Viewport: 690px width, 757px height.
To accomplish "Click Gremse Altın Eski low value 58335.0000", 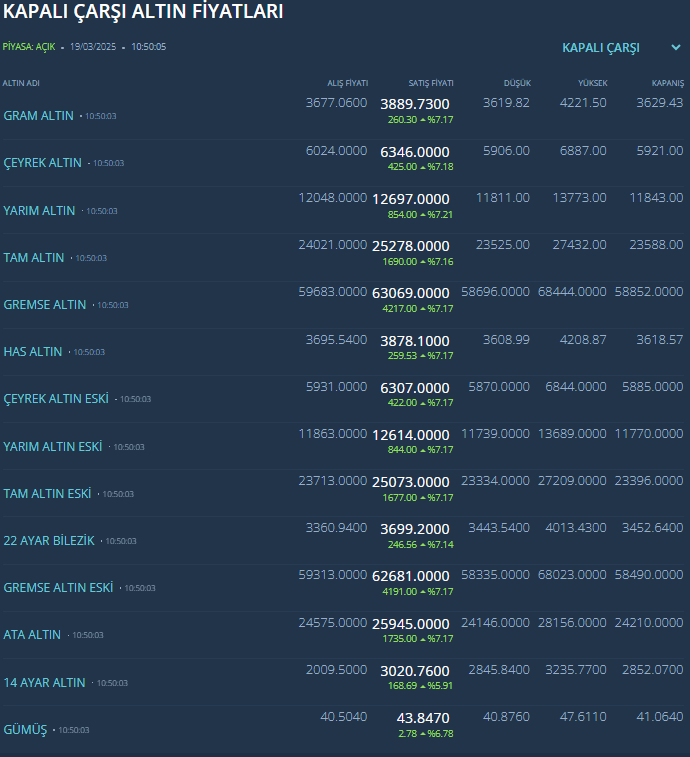I will coord(495,575).
